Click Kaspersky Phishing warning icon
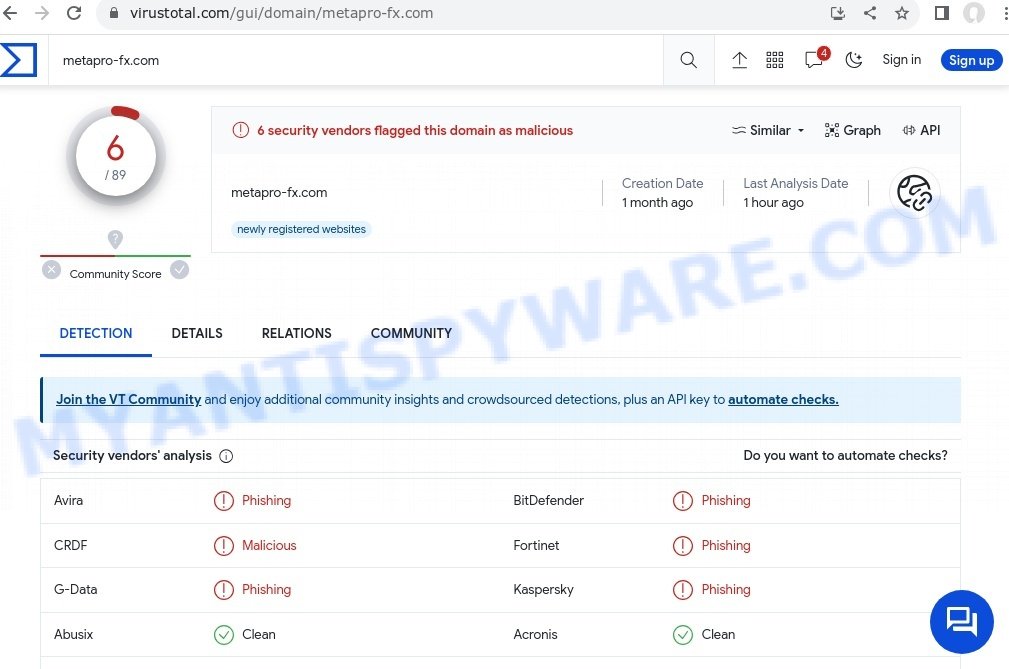Viewport: 1009px width, 669px height. coord(683,590)
